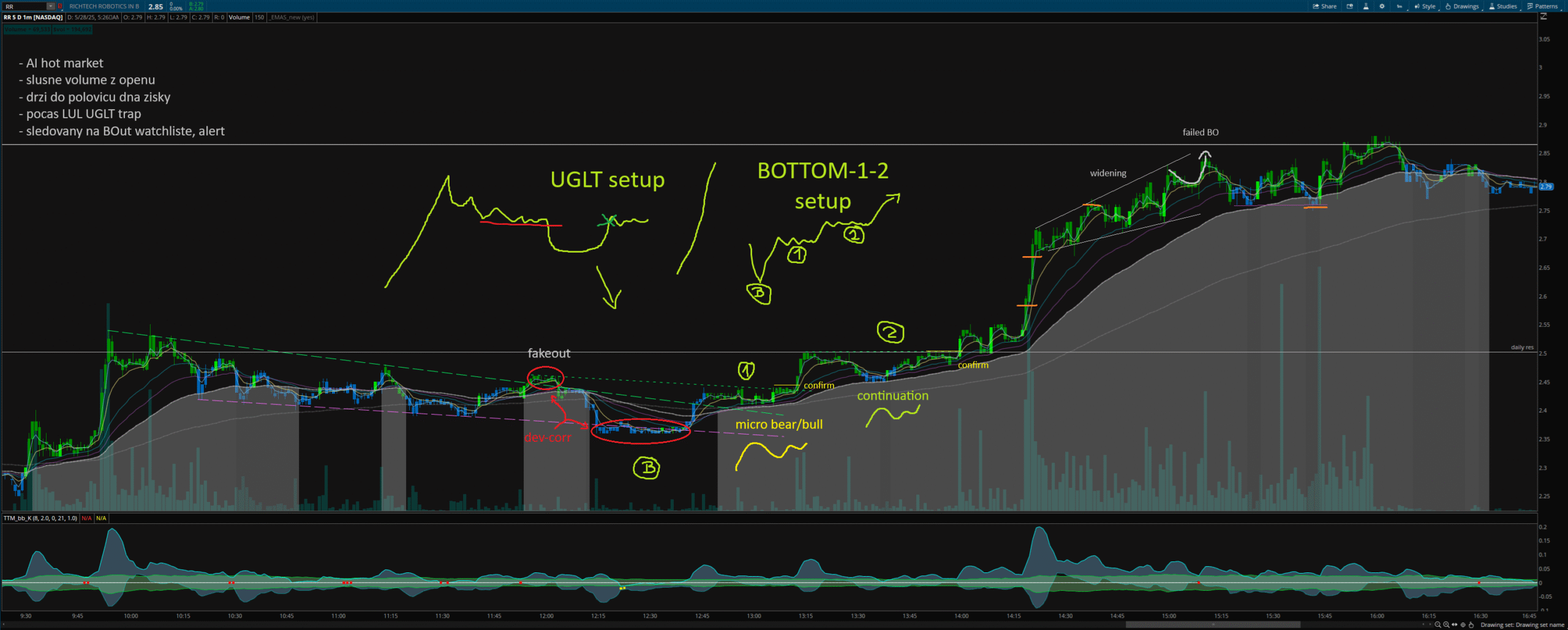1568x630 pixels.
Task: Click the horizontal expand arrows icon
Action: click(1455, 625)
